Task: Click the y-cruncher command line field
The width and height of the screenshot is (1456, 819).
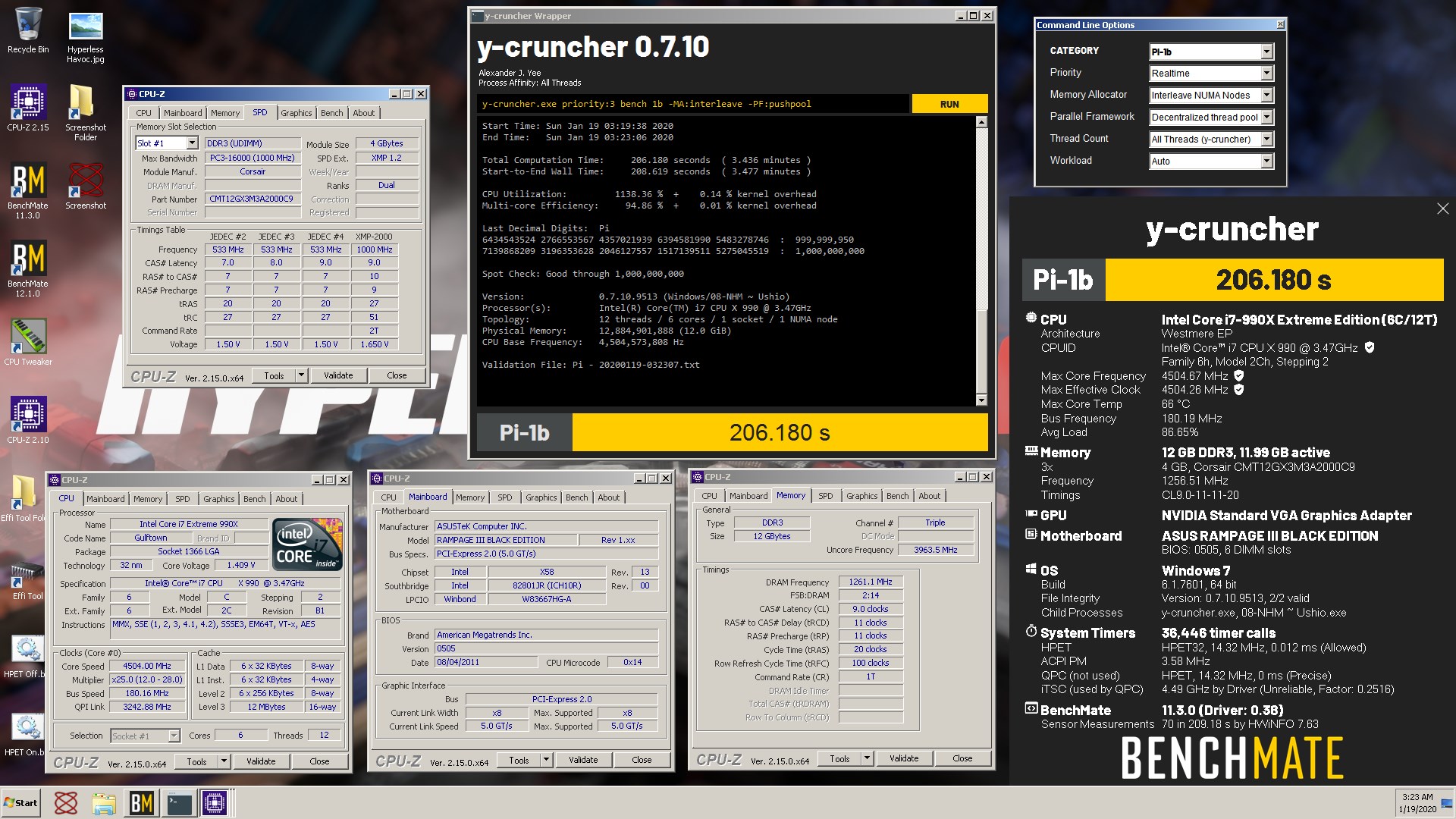Action: [693, 104]
